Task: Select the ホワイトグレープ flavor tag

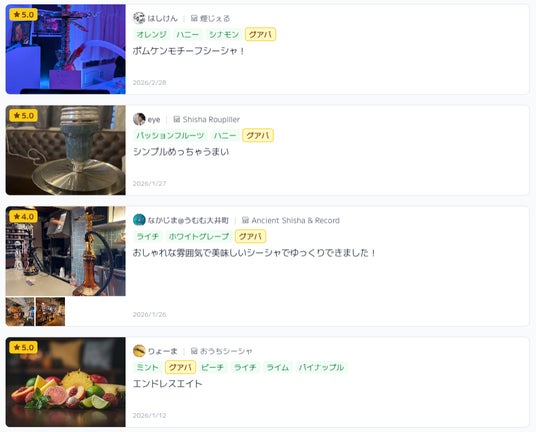Action: coord(199,237)
